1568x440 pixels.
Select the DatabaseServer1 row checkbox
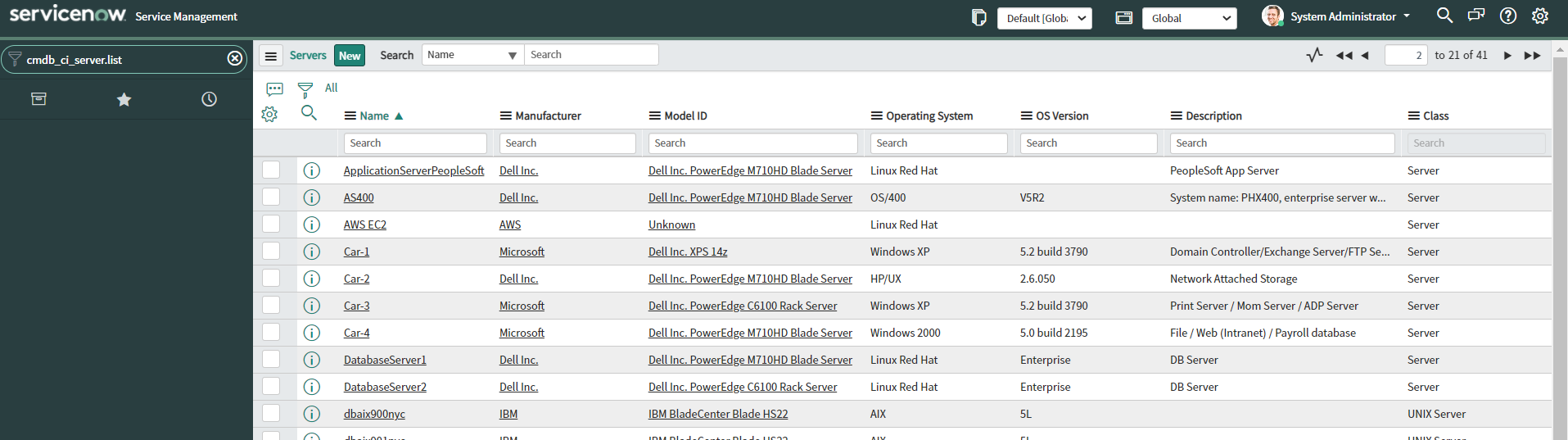pos(271,359)
